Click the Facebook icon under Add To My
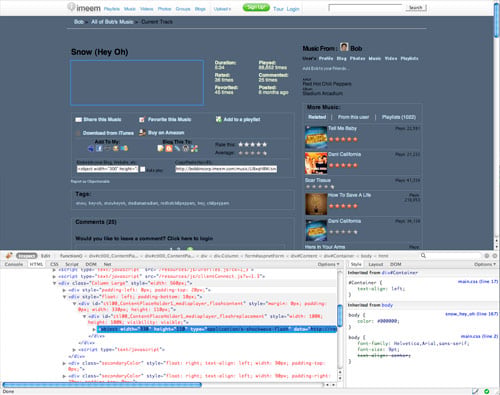This screenshot has width=500, height=395. [99, 148]
